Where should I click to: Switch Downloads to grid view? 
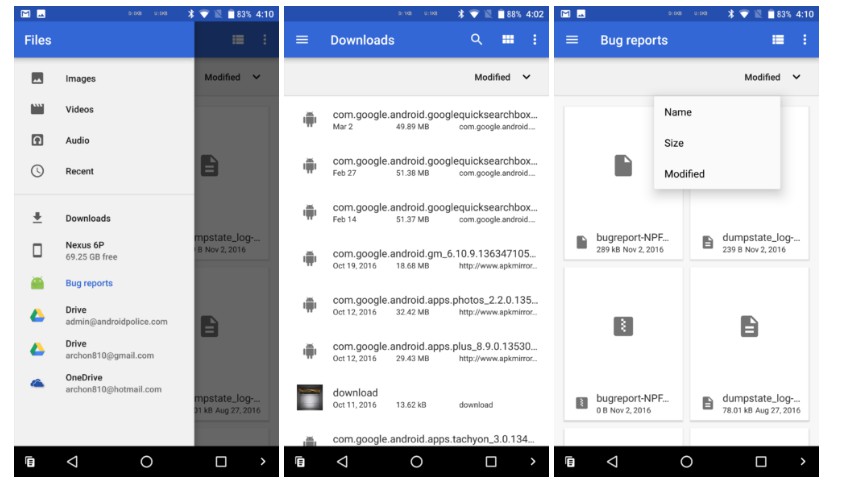507,39
